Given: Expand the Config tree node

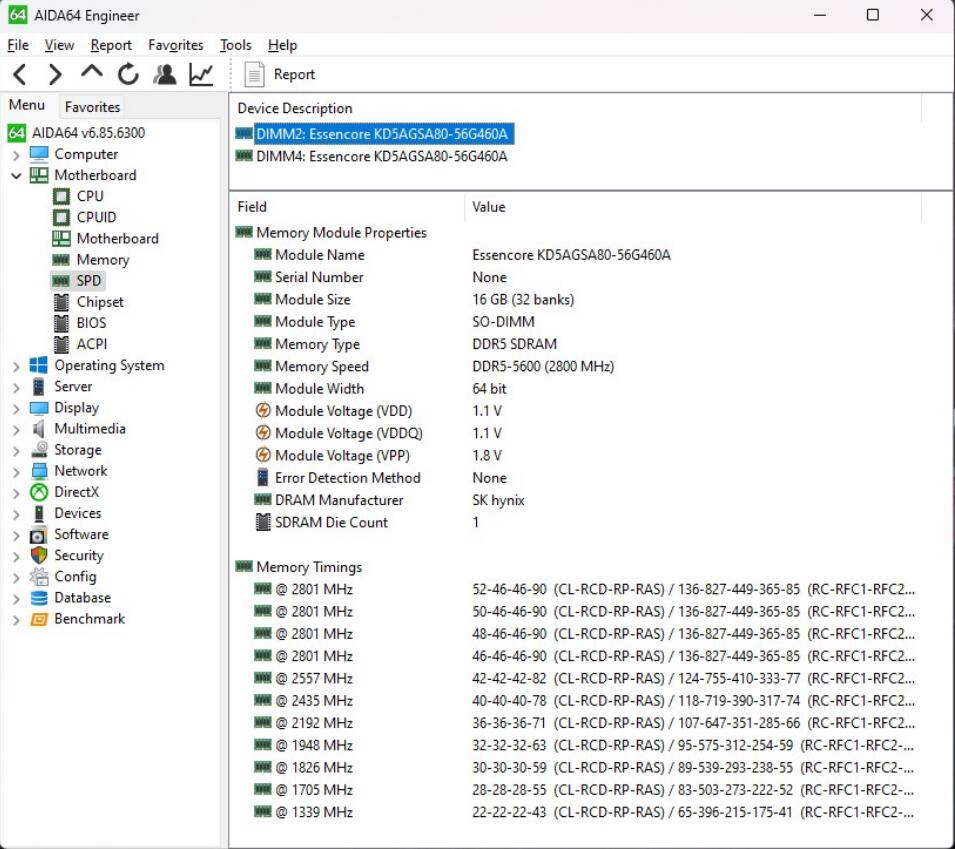Looking at the screenshot, I should [x=16, y=577].
